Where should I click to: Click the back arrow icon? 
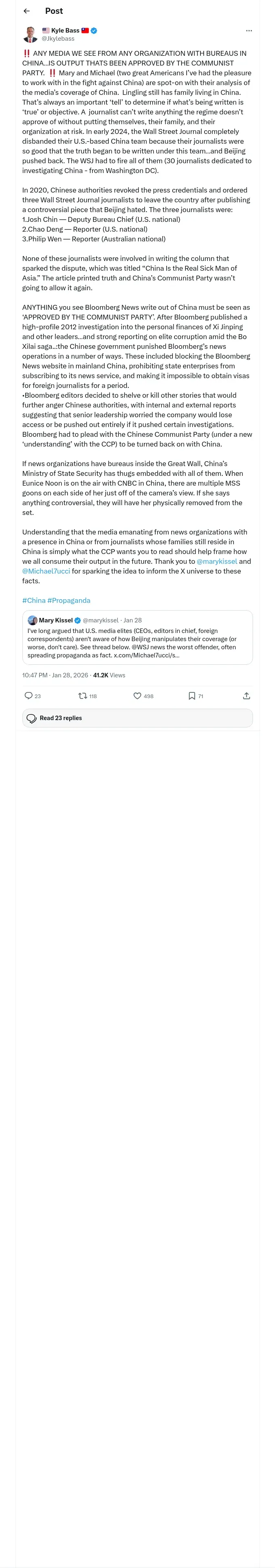coord(27,11)
